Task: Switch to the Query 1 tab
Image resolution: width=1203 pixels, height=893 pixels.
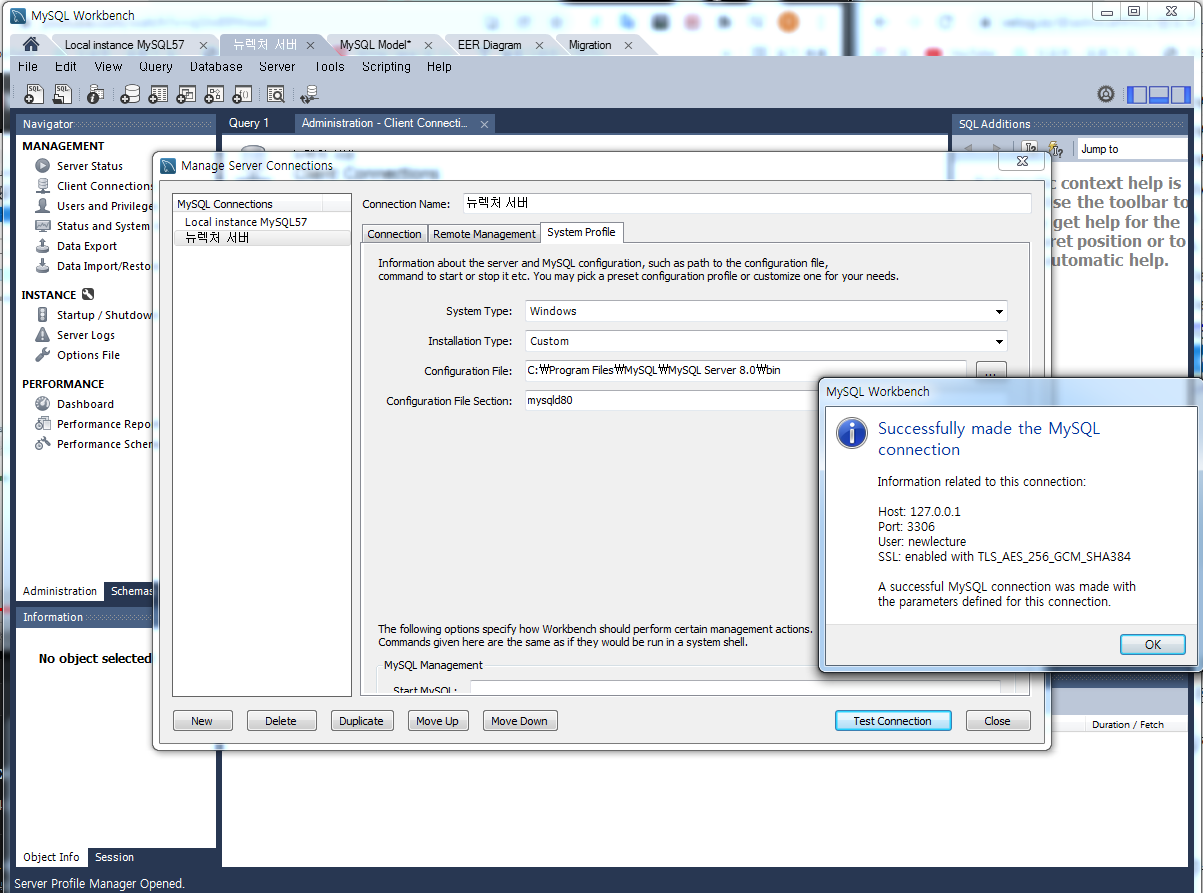Action: pos(249,123)
